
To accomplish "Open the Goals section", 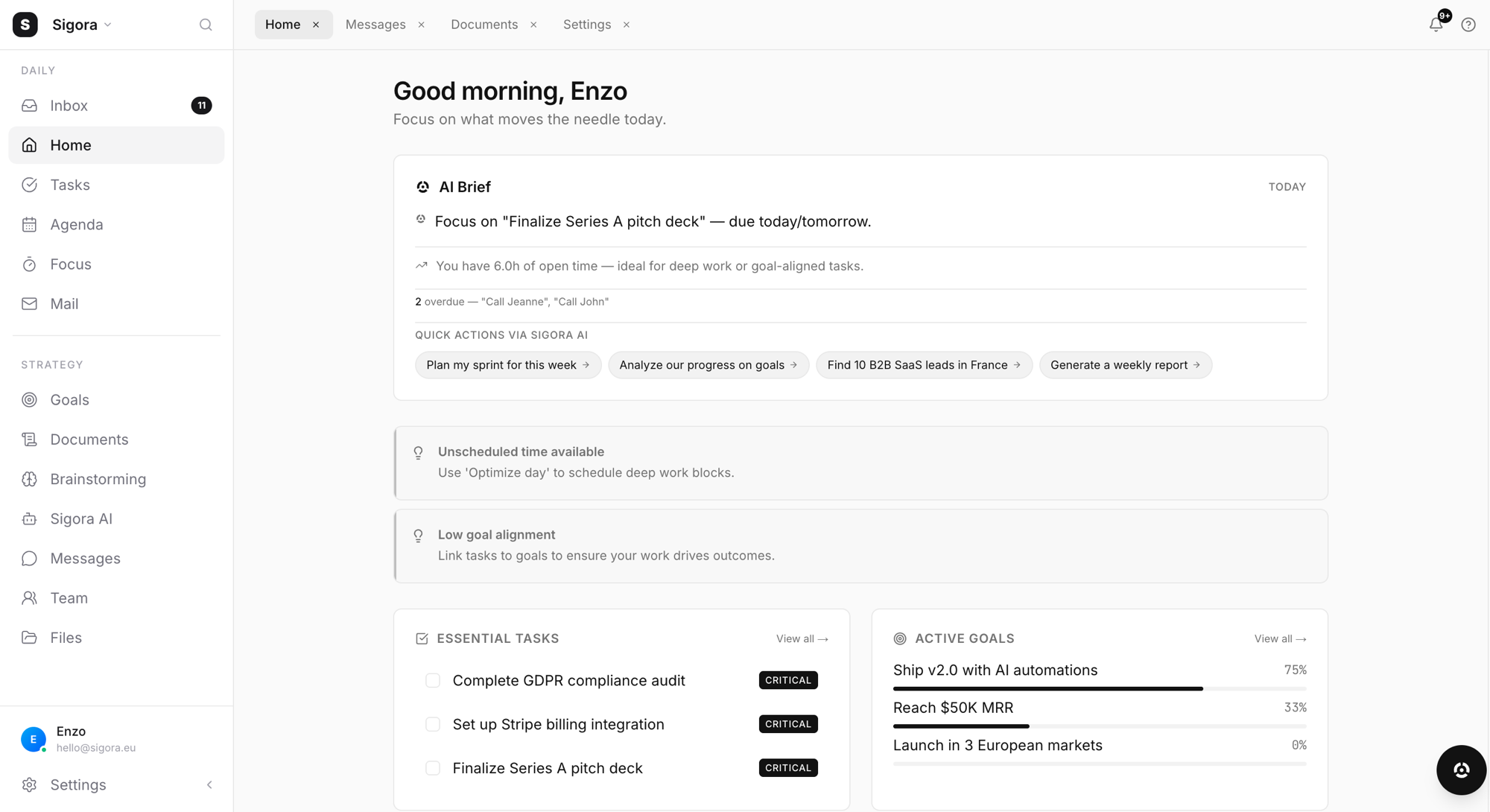I will point(69,399).
